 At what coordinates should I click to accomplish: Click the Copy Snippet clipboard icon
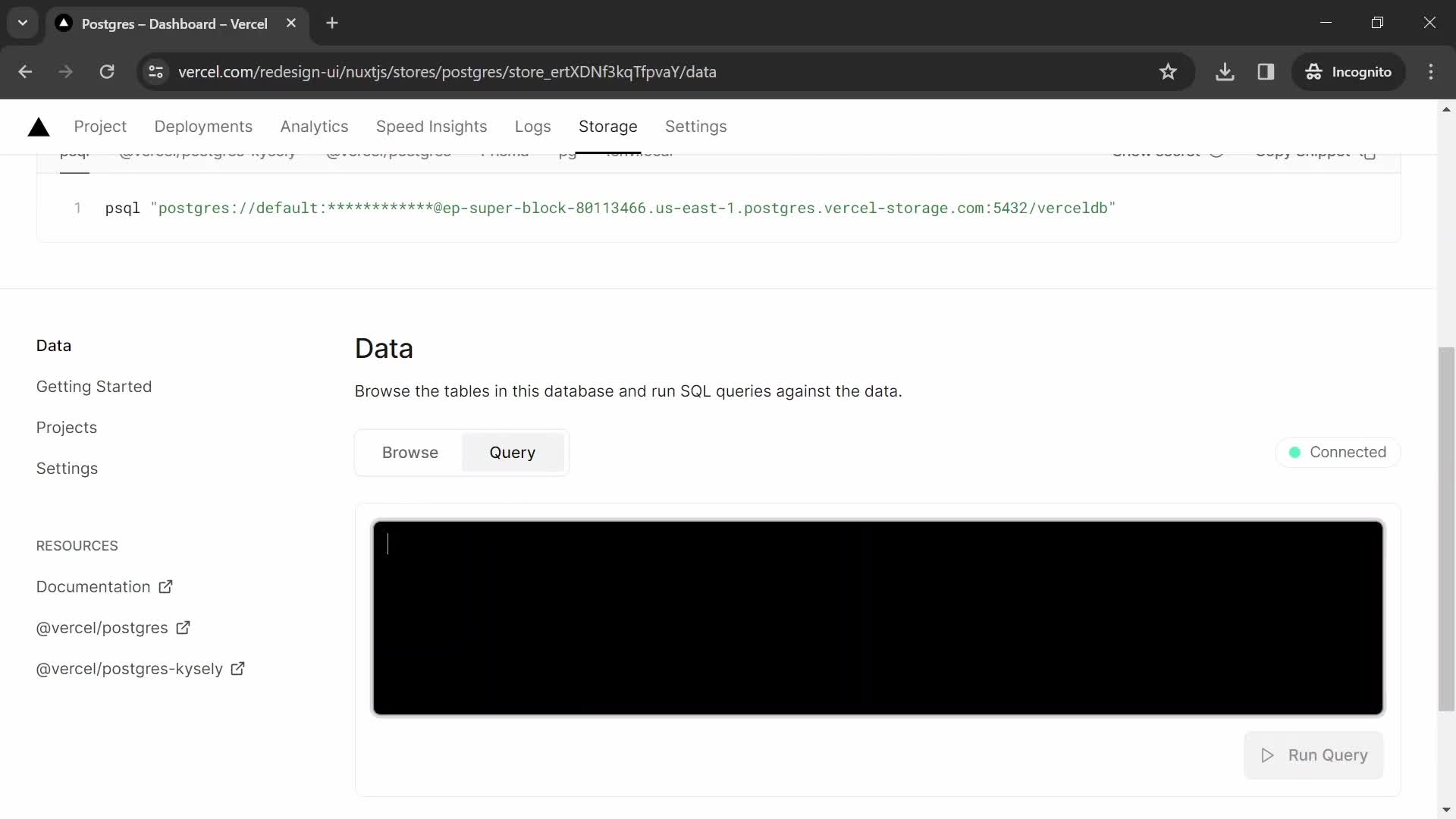(x=1371, y=150)
